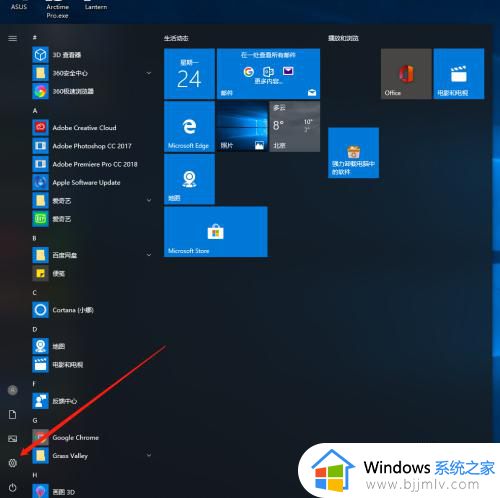The width and height of the screenshot is (500, 498).
Task: Expand the 百度网盘 folder chevron
Action: pos(149,255)
